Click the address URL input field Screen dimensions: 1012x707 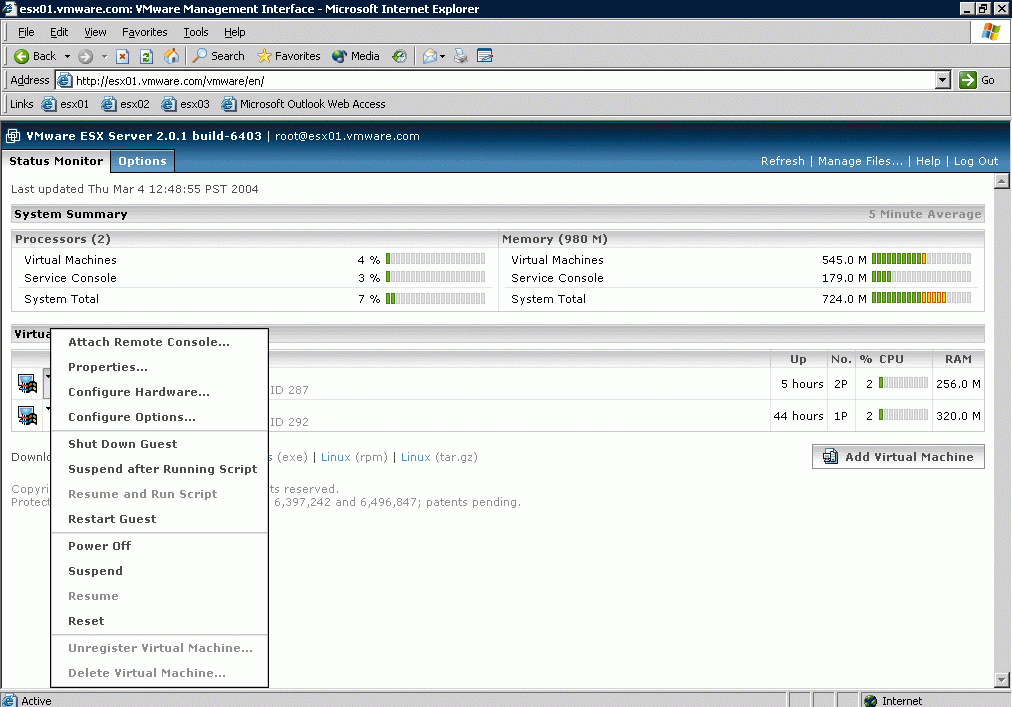[x=500, y=80]
